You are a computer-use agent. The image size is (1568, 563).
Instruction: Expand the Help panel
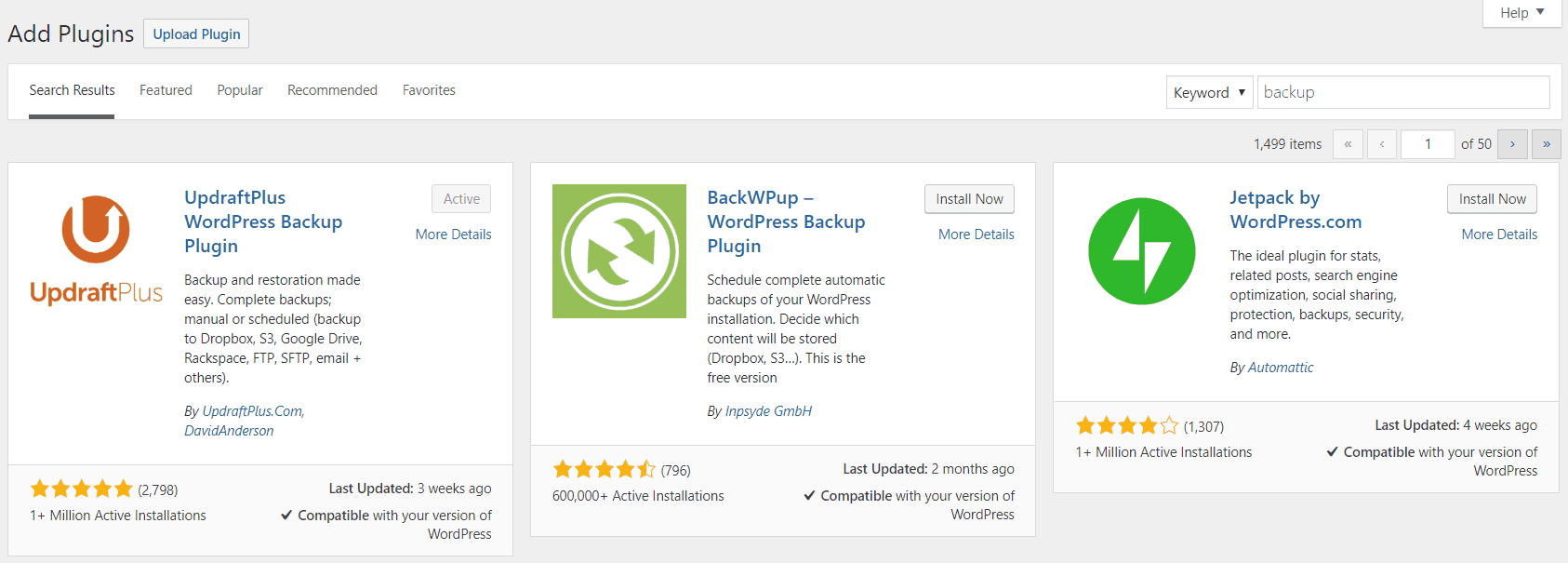[1521, 13]
